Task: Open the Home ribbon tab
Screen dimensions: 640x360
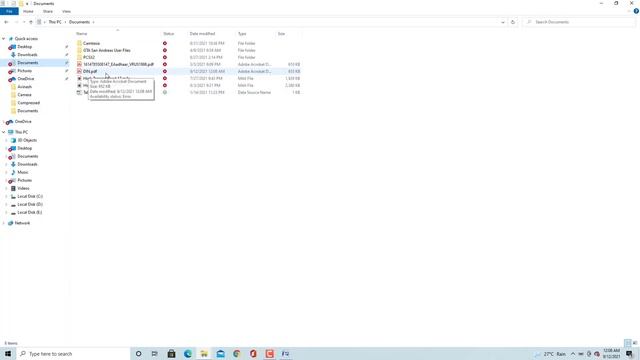Action: 28,11
